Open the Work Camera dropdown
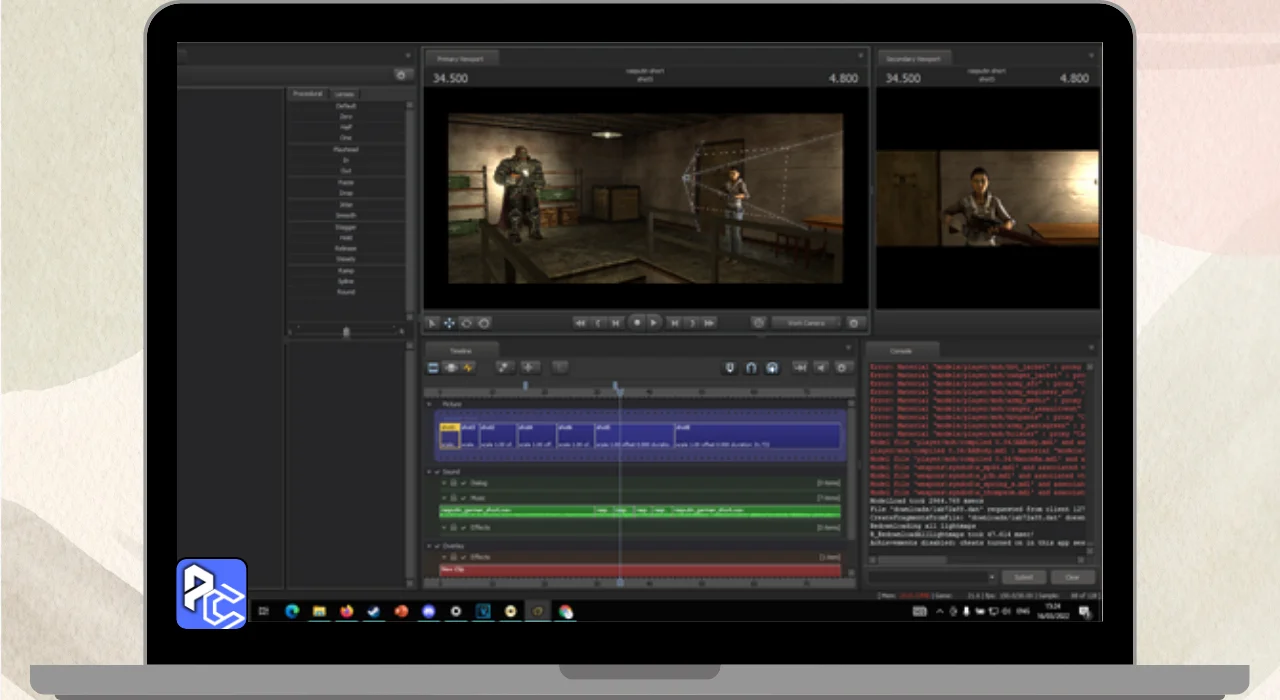 [806, 323]
